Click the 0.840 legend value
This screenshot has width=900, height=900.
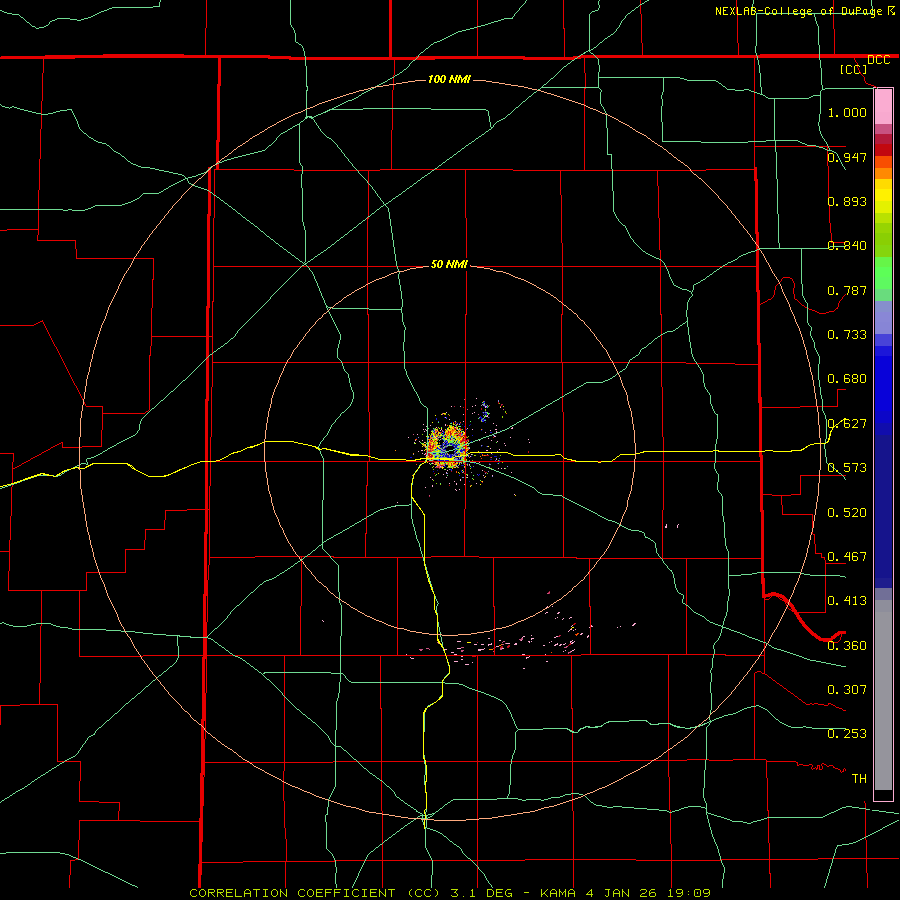[847, 246]
